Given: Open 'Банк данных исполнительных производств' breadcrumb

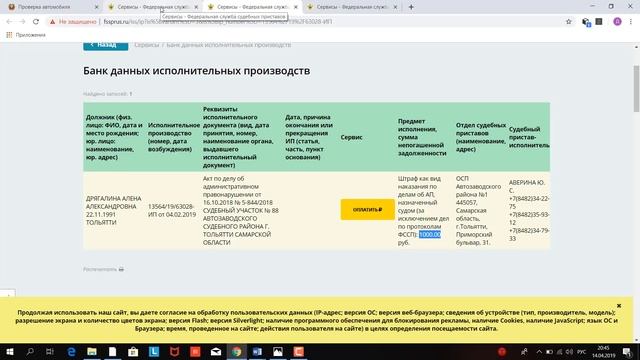Looking at the screenshot, I should coord(229,45).
